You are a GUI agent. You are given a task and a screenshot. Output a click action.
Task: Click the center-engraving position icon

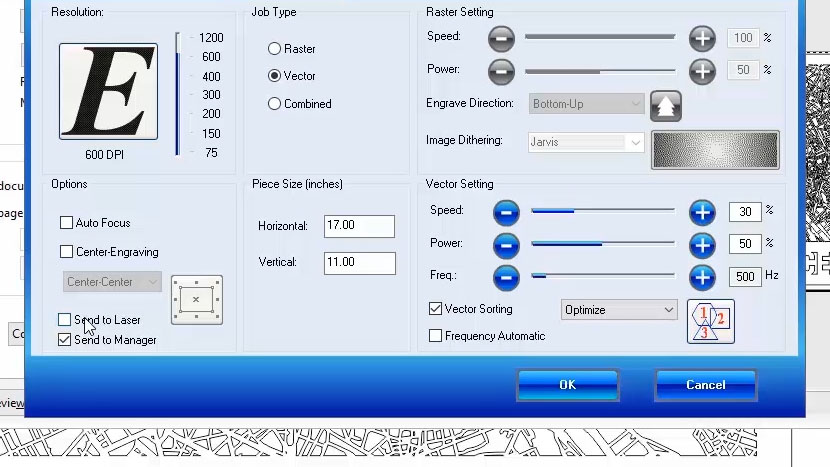196,300
